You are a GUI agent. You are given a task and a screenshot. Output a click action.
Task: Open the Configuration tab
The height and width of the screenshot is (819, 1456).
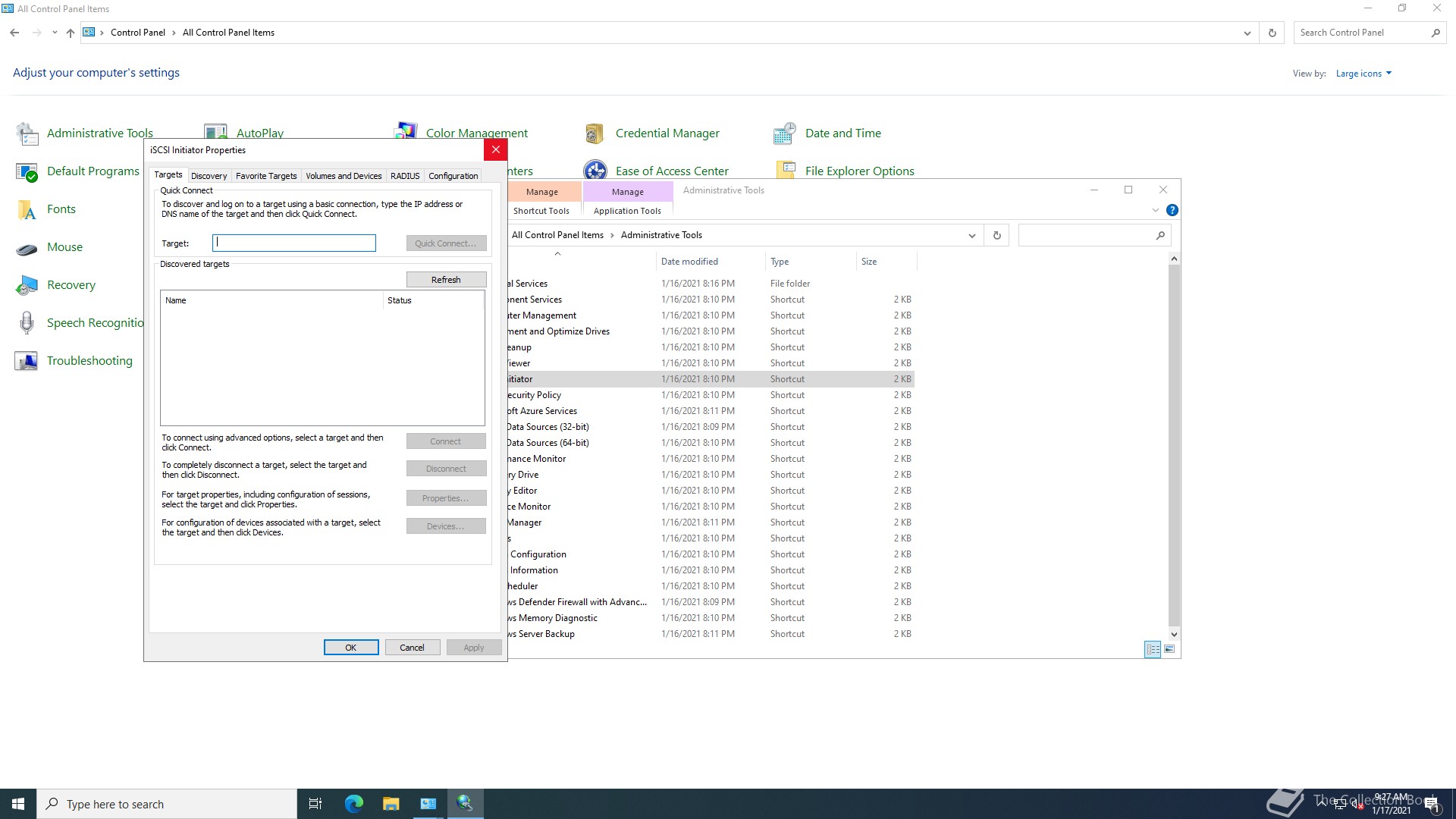coord(453,176)
